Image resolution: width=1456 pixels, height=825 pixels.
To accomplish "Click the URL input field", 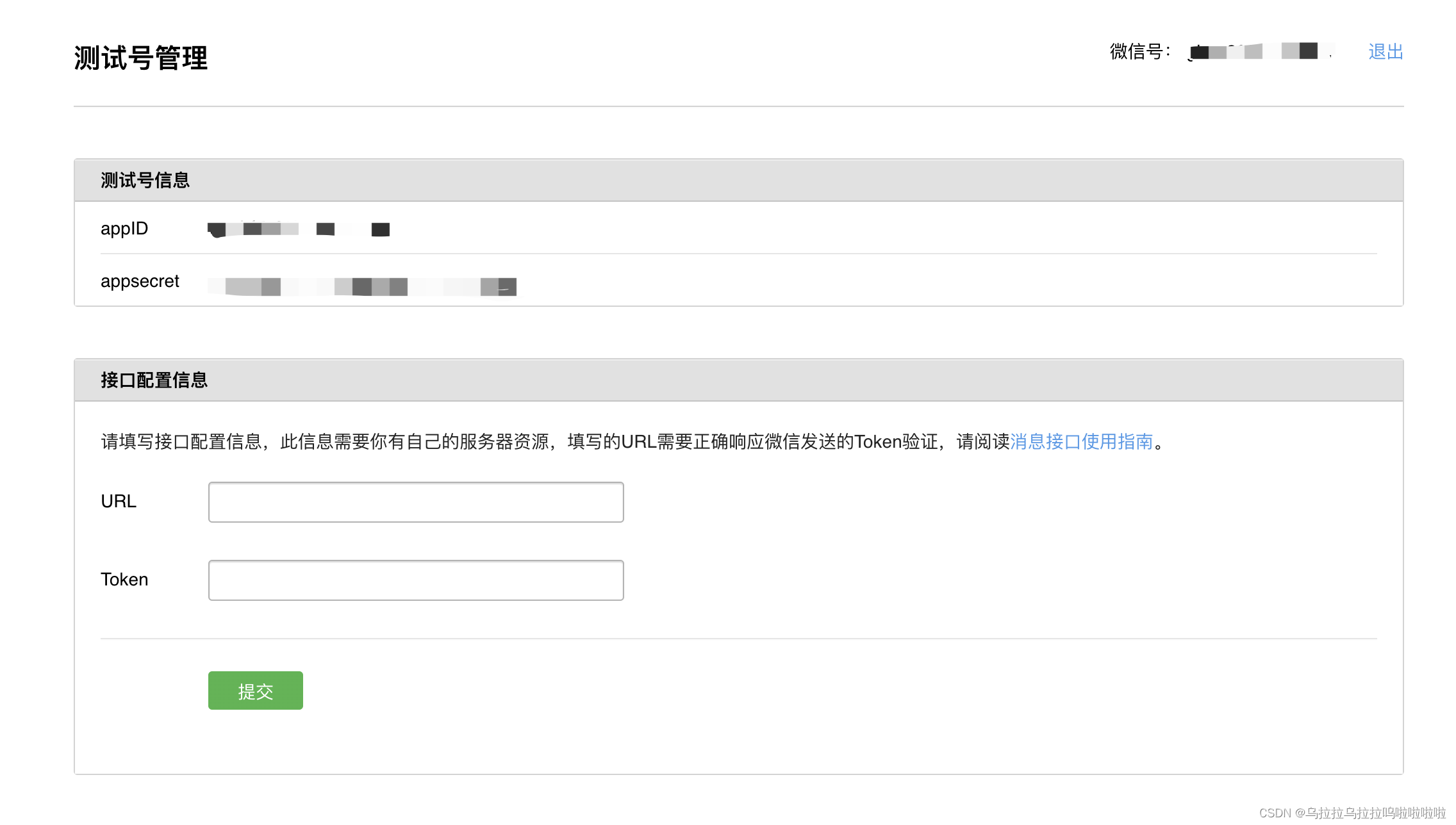I will click(x=415, y=502).
